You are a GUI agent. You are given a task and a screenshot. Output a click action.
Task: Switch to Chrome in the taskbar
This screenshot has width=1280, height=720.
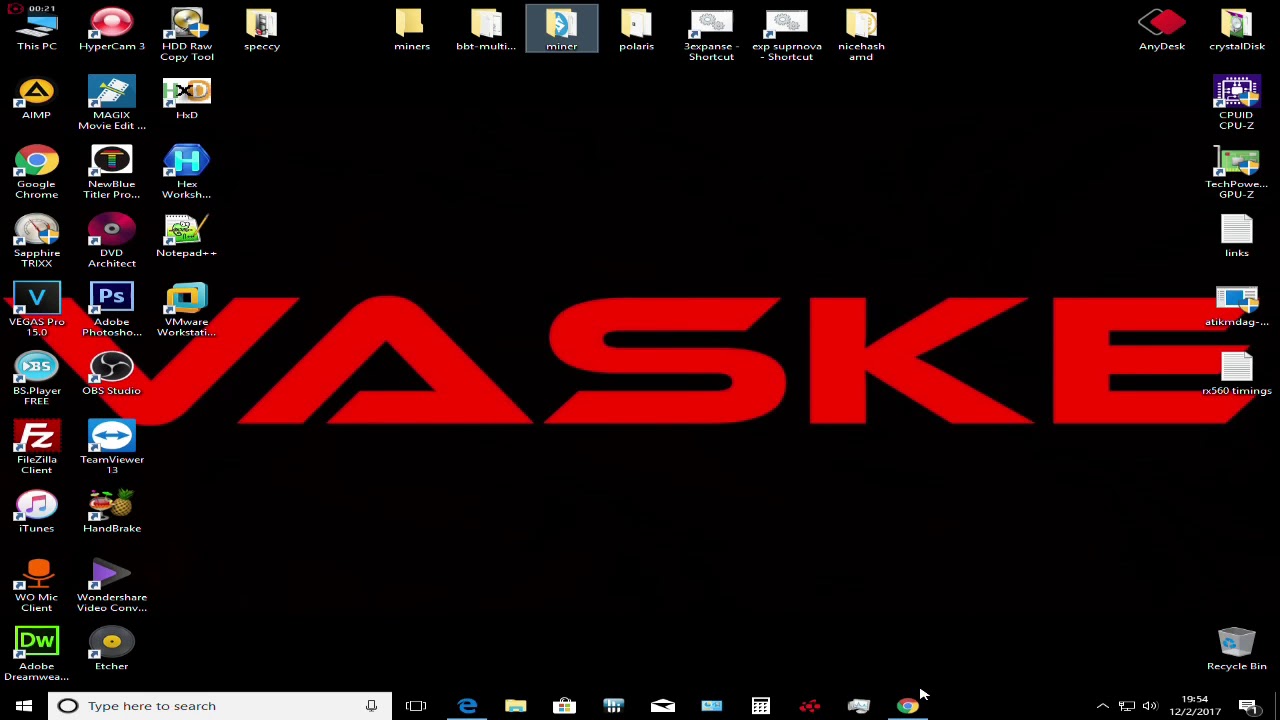click(907, 706)
